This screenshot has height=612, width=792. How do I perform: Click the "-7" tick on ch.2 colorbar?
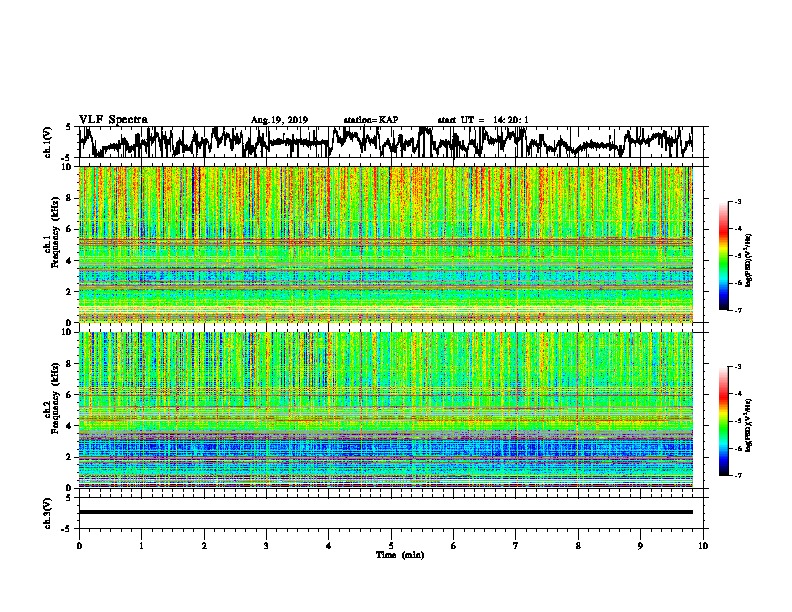click(x=737, y=475)
